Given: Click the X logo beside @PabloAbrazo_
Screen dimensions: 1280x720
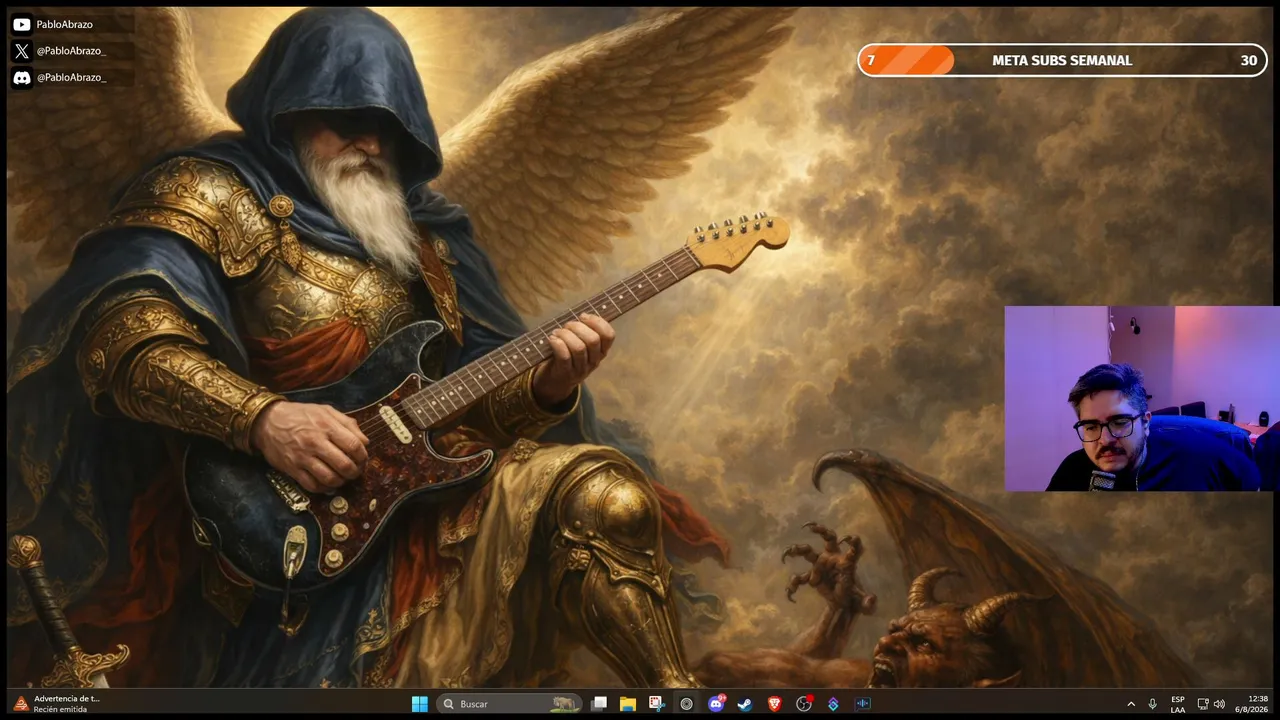Looking at the screenshot, I should [21, 51].
